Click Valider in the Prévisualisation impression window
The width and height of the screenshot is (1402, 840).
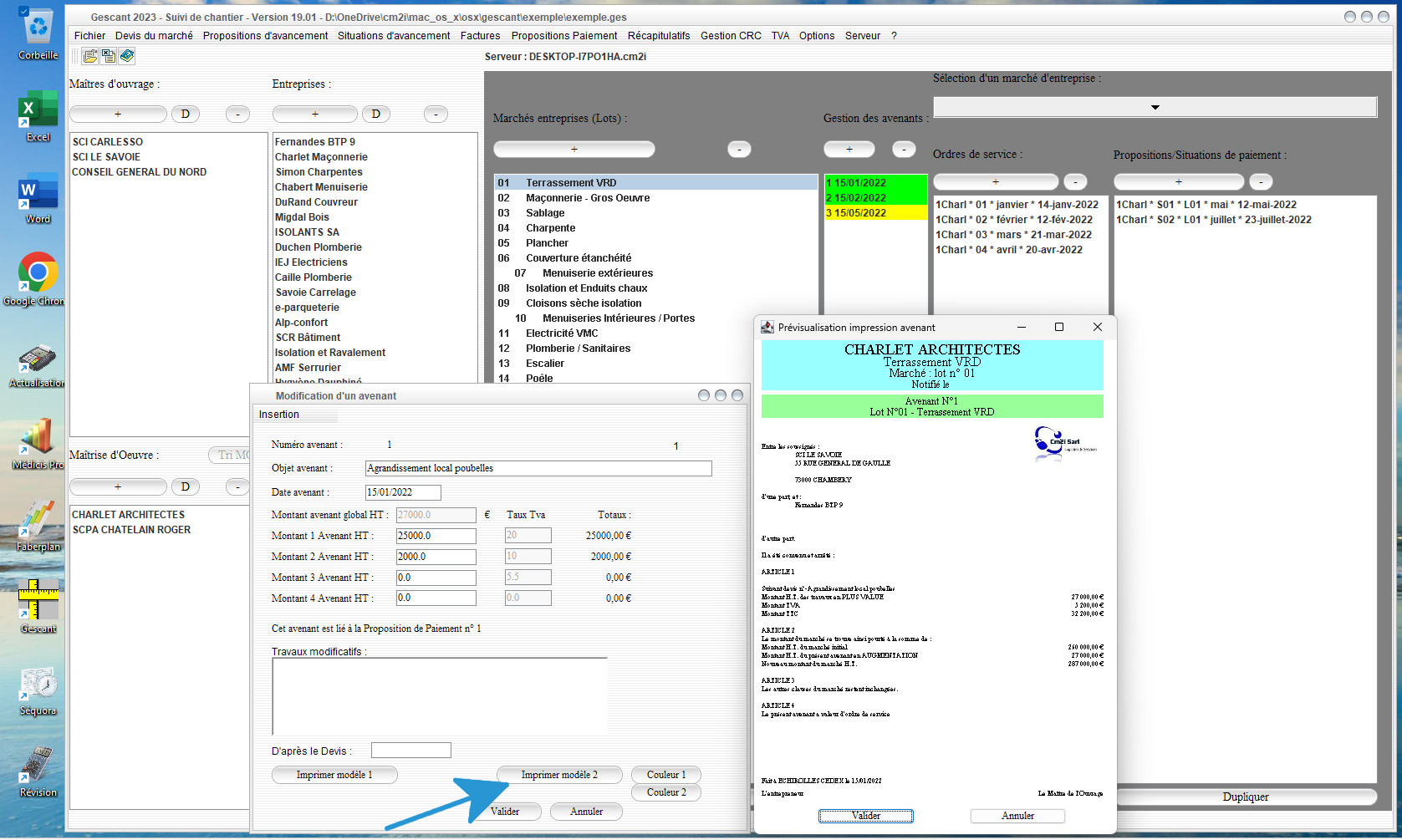pos(866,816)
